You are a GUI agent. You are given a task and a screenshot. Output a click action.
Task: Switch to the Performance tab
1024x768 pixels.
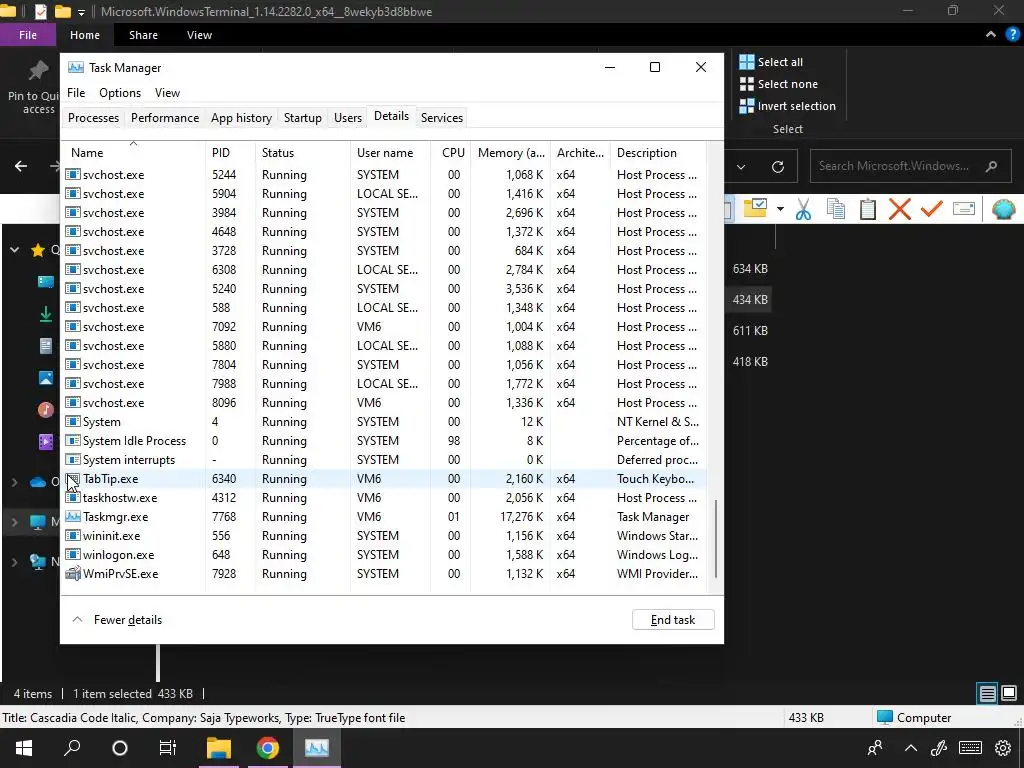click(x=165, y=118)
